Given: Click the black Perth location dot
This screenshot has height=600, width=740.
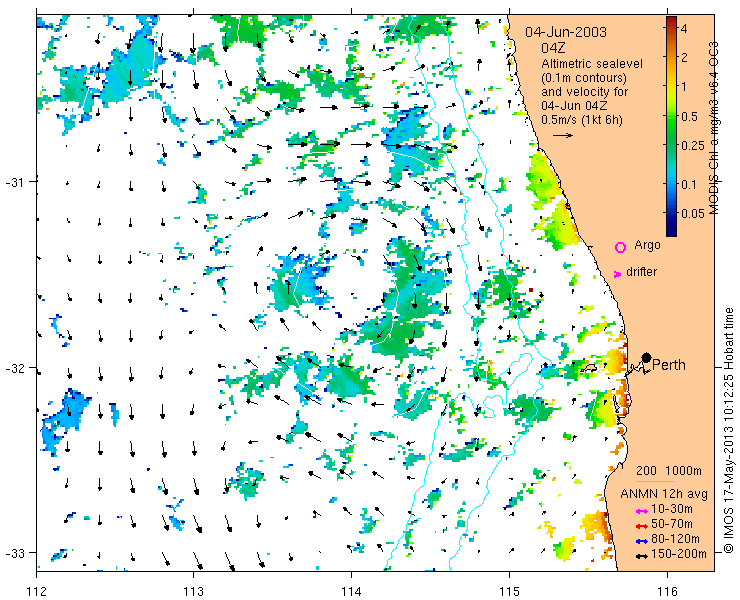Looking at the screenshot, I should [x=646, y=357].
